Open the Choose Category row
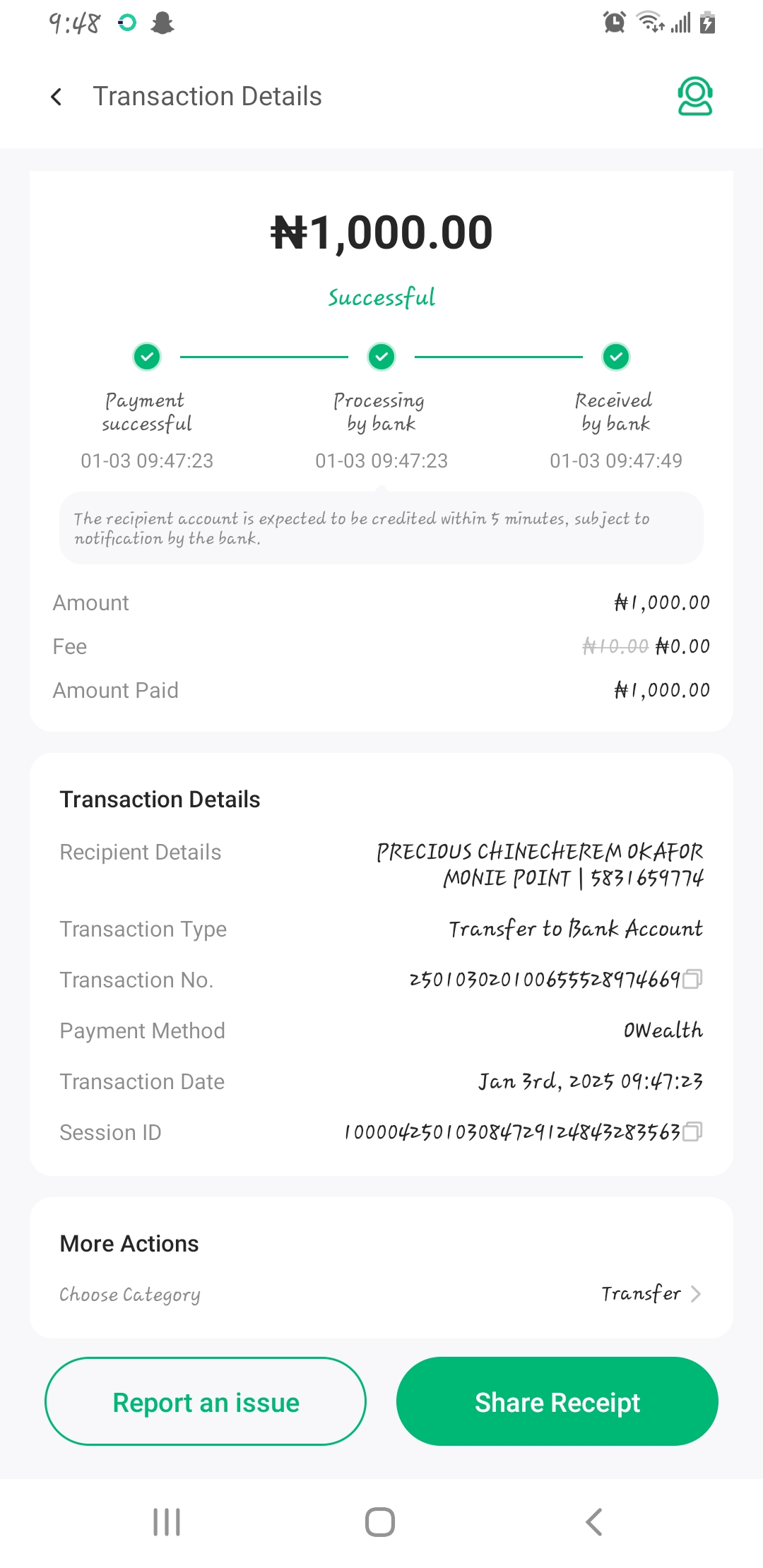Image resolution: width=763 pixels, height=1568 pixels. click(x=130, y=1294)
